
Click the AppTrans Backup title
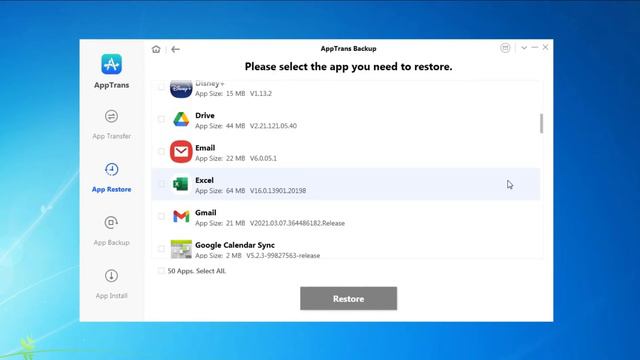[x=348, y=49]
